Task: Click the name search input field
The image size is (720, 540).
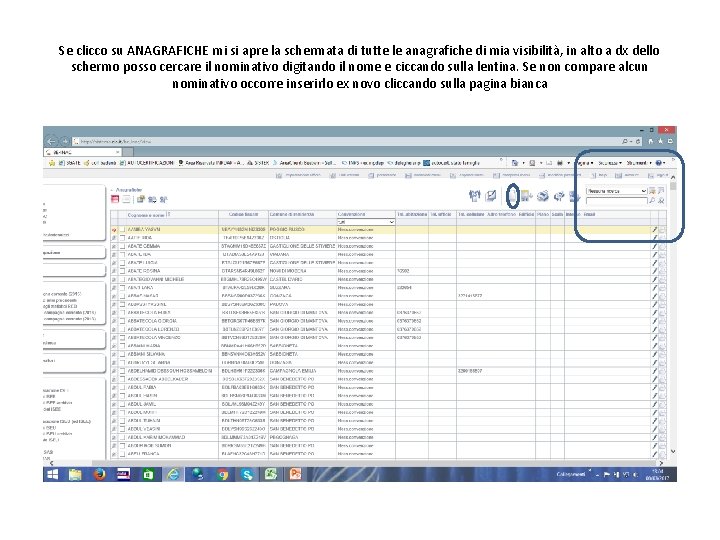Action: pyautogui.click(x=617, y=201)
